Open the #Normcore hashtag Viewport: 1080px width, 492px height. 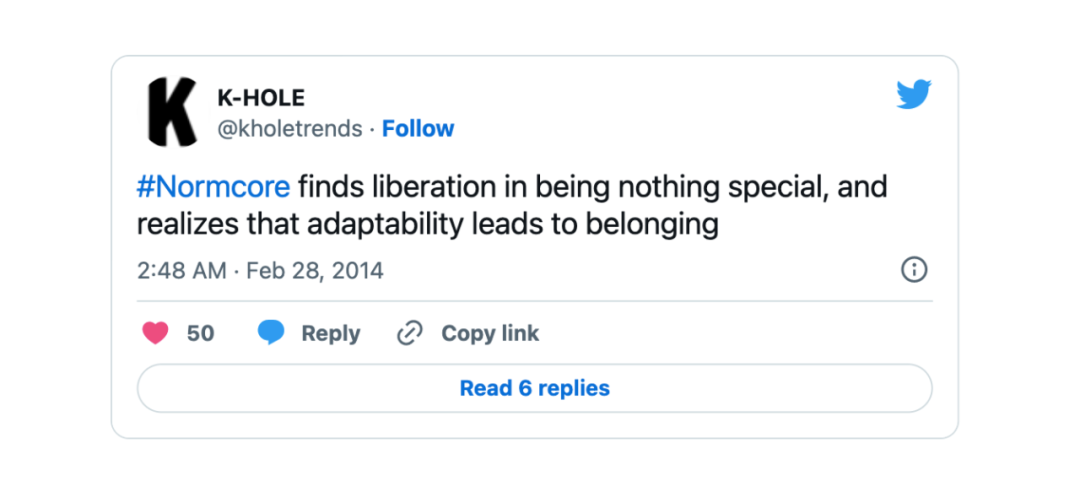coord(214,187)
